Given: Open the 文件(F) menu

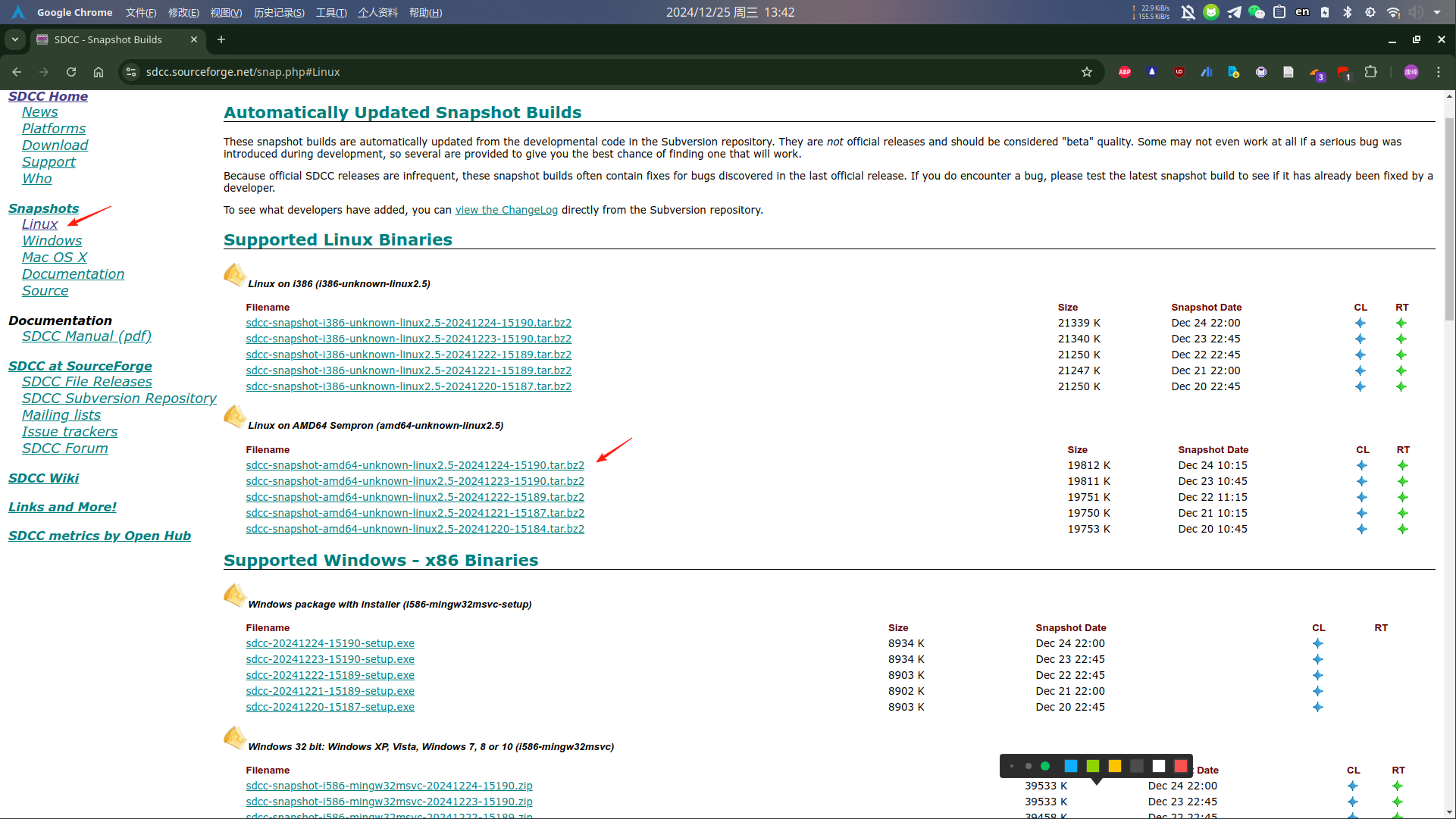Looking at the screenshot, I should tap(141, 12).
